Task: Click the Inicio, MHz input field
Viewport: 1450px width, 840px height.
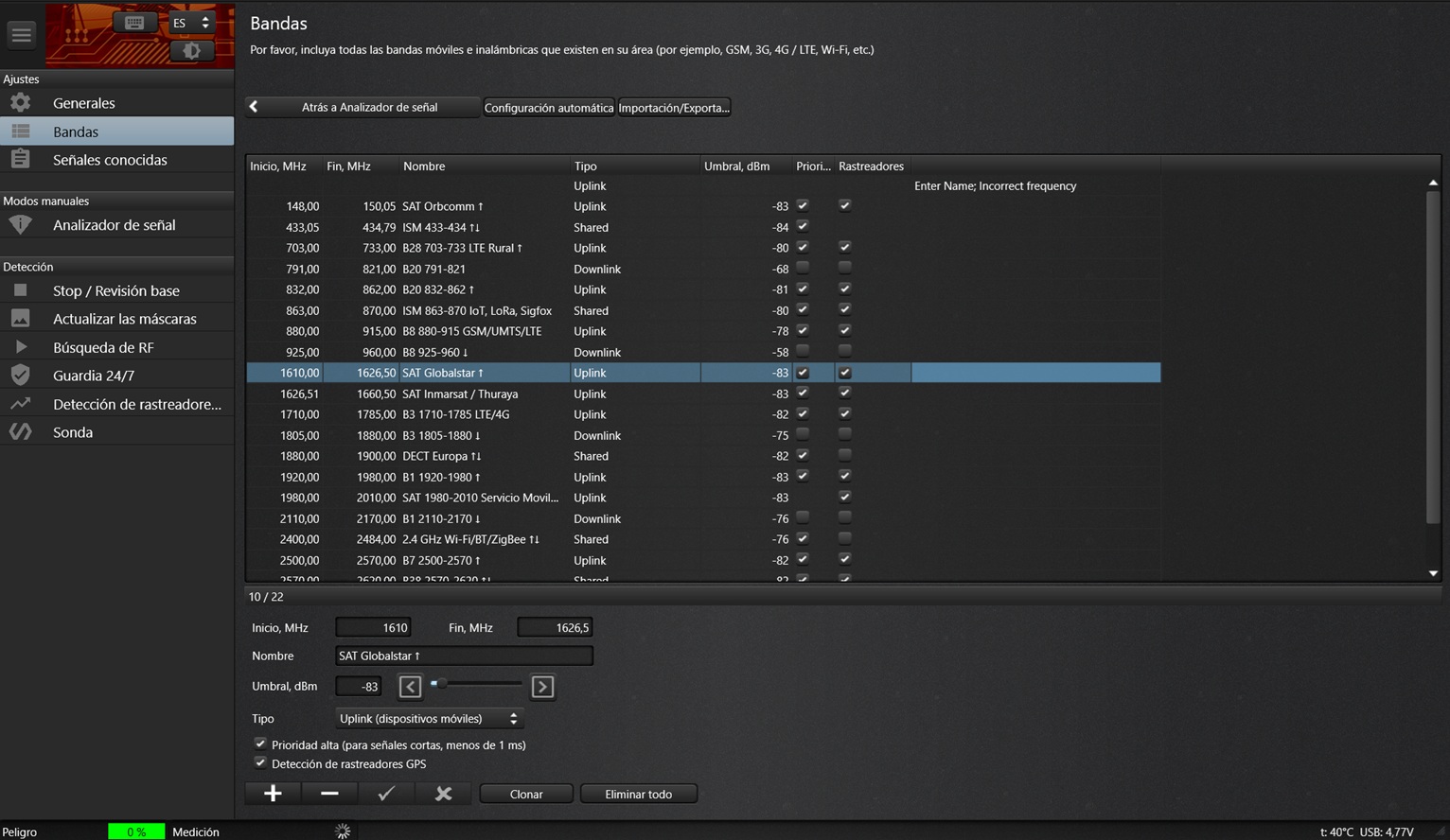Action: click(x=373, y=627)
